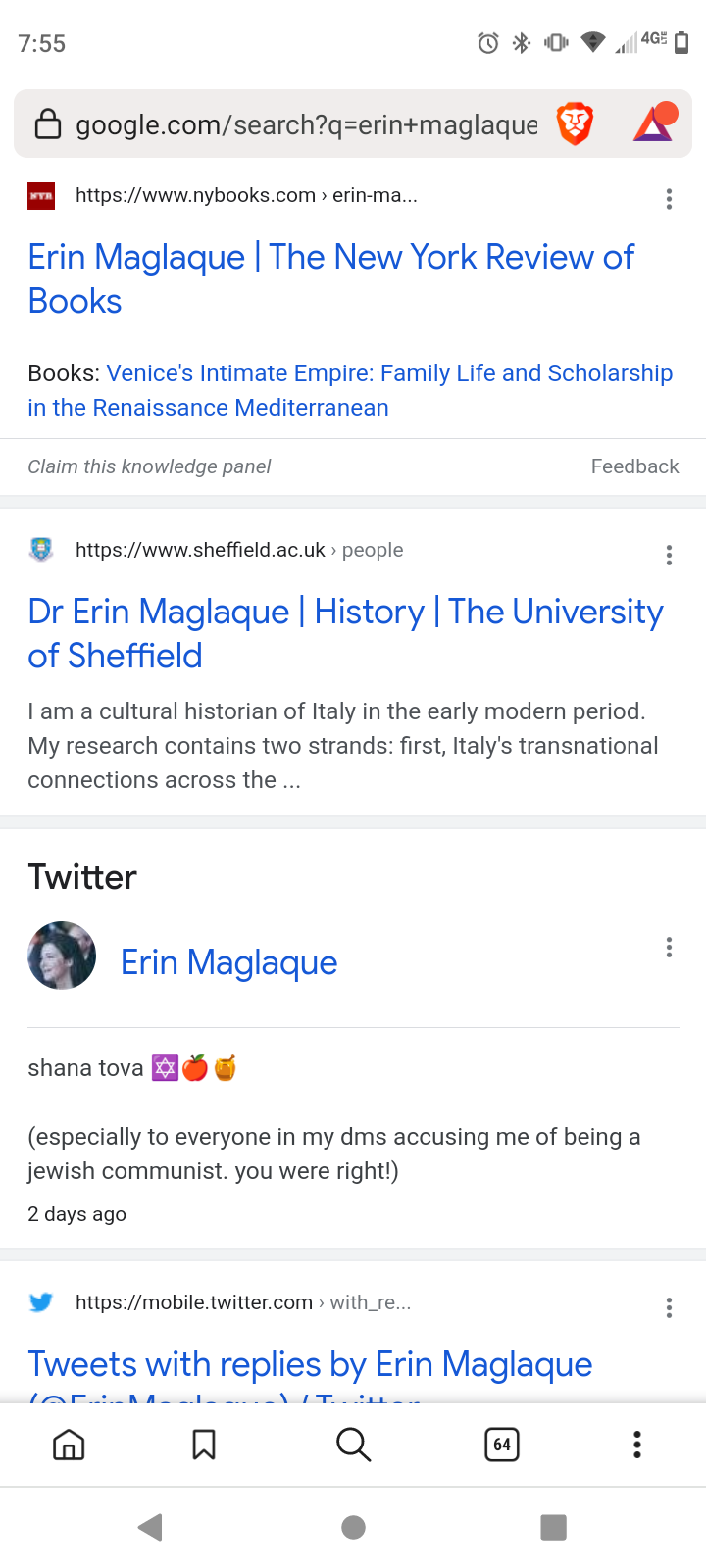Click Claim this knowledge panel
The height and width of the screenshot is (1568, 706).
click(149, 466)
